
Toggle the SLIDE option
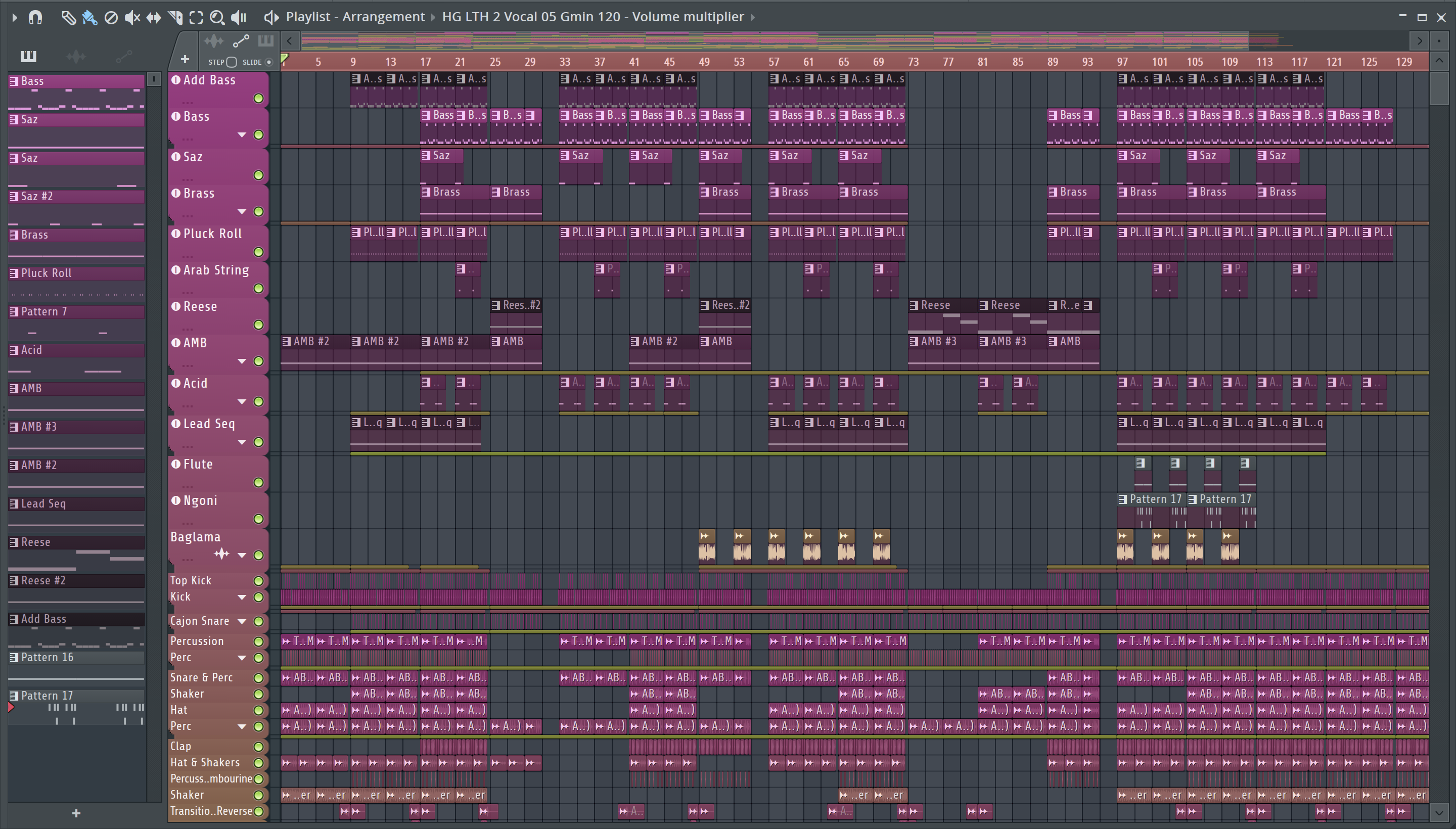pyautogui.click(x=269, y=62)
